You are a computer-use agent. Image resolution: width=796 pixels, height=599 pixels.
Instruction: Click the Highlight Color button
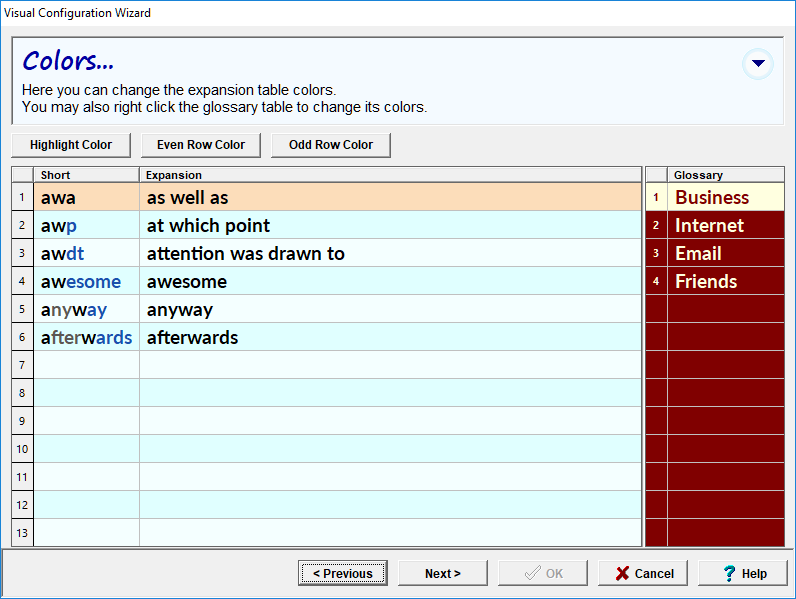point(71,145)
